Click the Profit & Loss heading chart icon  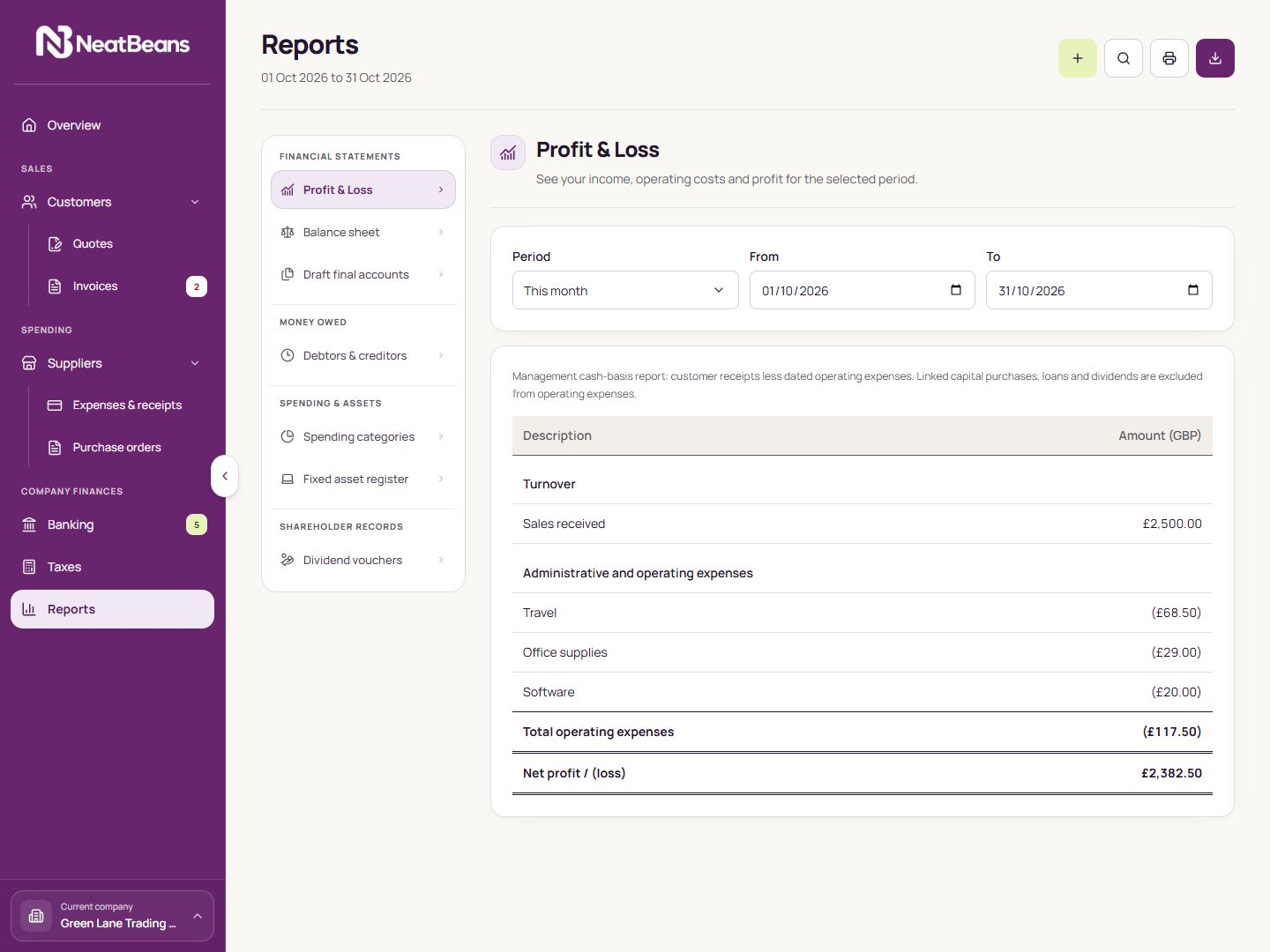508,153
